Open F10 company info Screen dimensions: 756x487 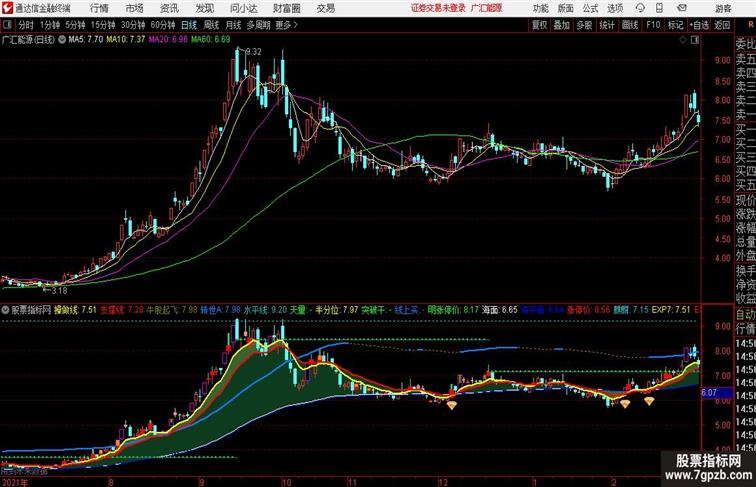point(653,25)
